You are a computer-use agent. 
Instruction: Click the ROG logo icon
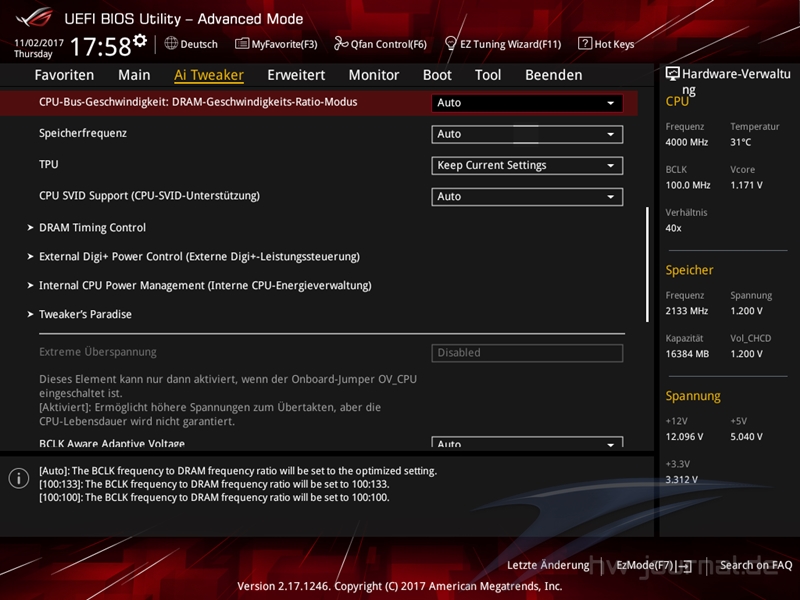(34, 18)
